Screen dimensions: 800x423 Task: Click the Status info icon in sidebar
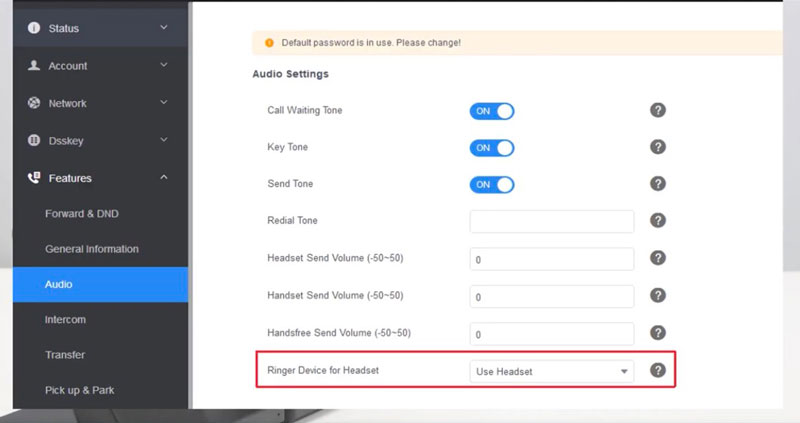tap(34, 28)
